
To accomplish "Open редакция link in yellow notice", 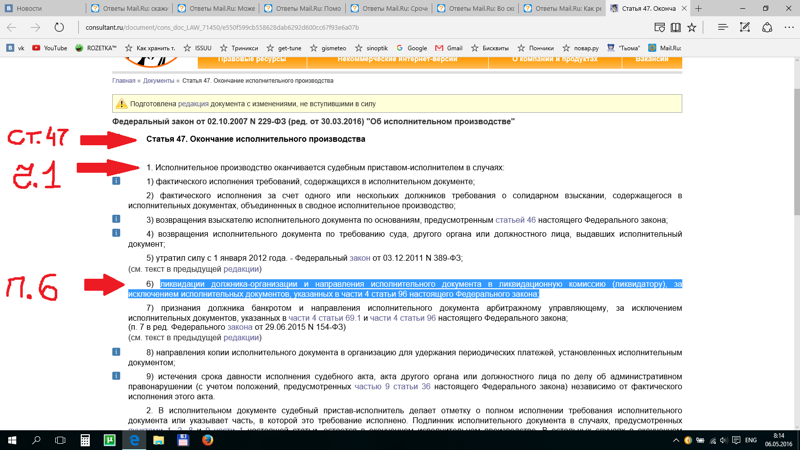I will click(x=193, y=104).
